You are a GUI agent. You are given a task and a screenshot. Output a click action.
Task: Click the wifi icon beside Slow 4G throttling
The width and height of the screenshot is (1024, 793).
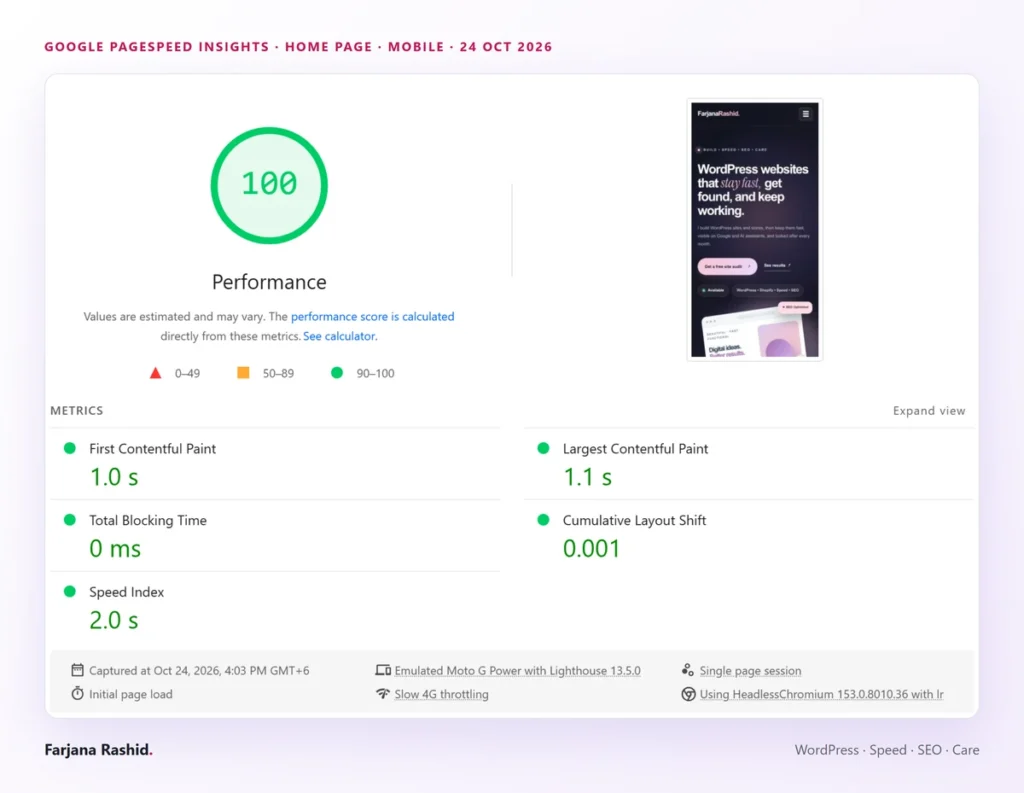[x=383, y=694]
